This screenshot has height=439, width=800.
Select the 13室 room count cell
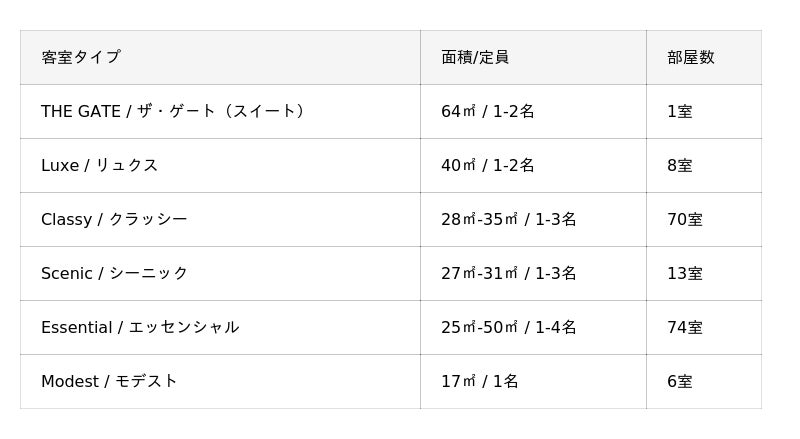tap(685, 273)
